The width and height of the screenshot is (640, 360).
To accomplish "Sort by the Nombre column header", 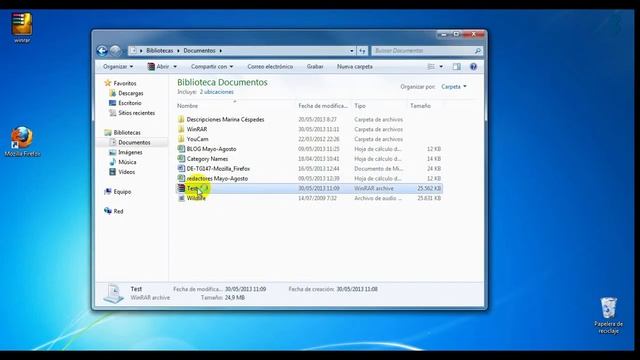I will pyautogui.click(x=187, y=106).
